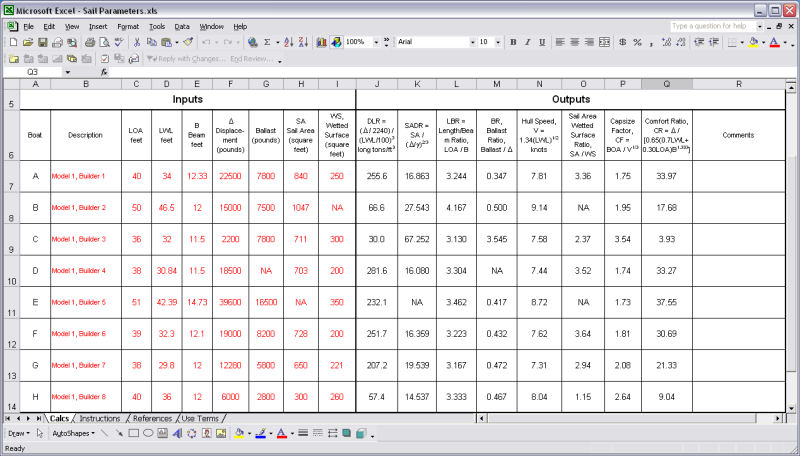
Task: Toggle Underline formatting
Action: [x=541, y=42]
